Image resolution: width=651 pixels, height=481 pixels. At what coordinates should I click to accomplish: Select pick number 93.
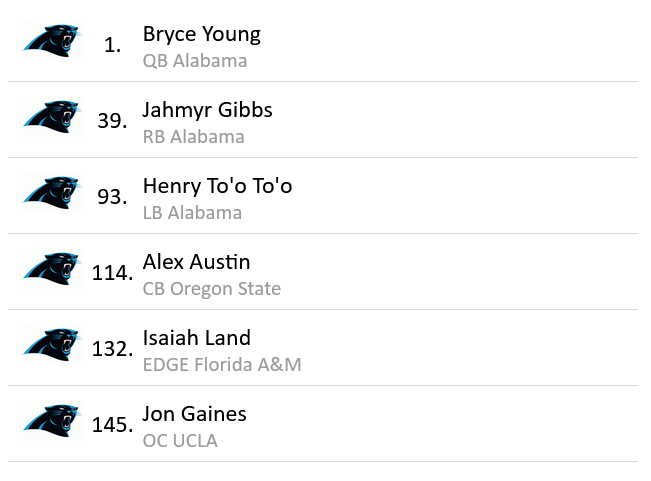[x=112, y=197]
